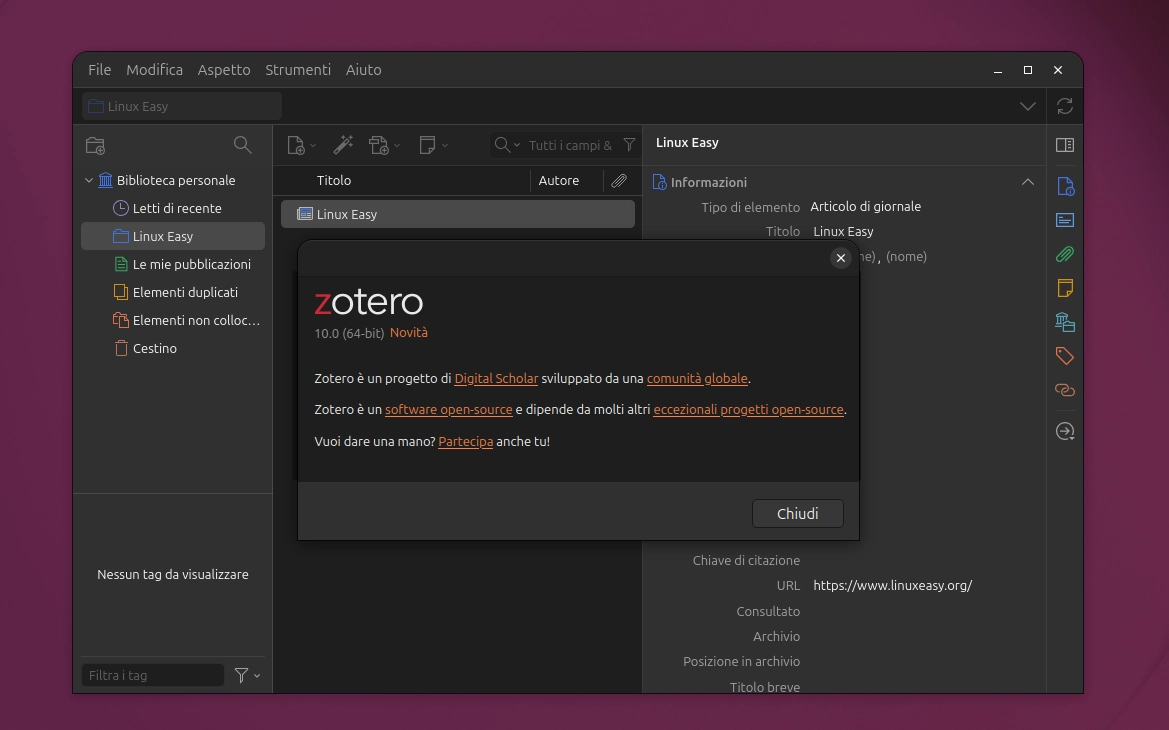This screenshot has width=1169, height=730.
Task: Open the search mode dropdown magnifier
Action: pos(507,145)
